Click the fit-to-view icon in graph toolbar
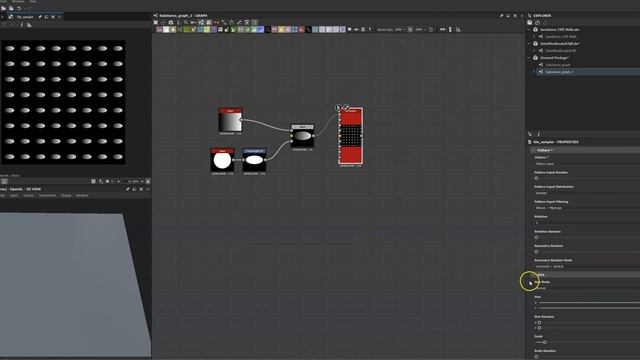The height and width of the screenshot is (360, 640). pos(156,22)
